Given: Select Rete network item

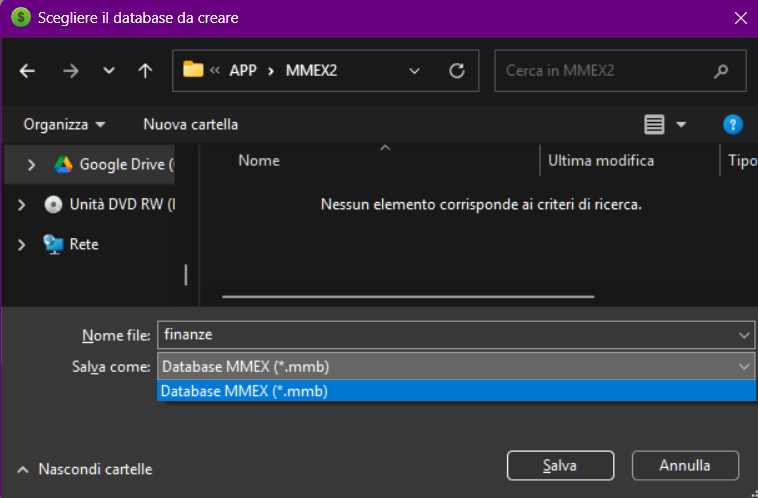Looking at the screenshot, I should click(x=71, y=244).
